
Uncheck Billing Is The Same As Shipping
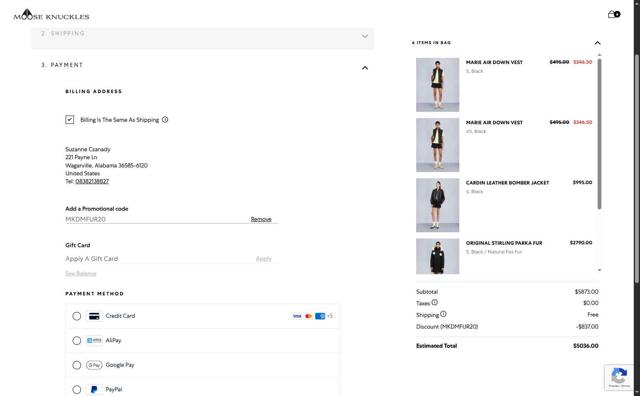pos(70,120)
